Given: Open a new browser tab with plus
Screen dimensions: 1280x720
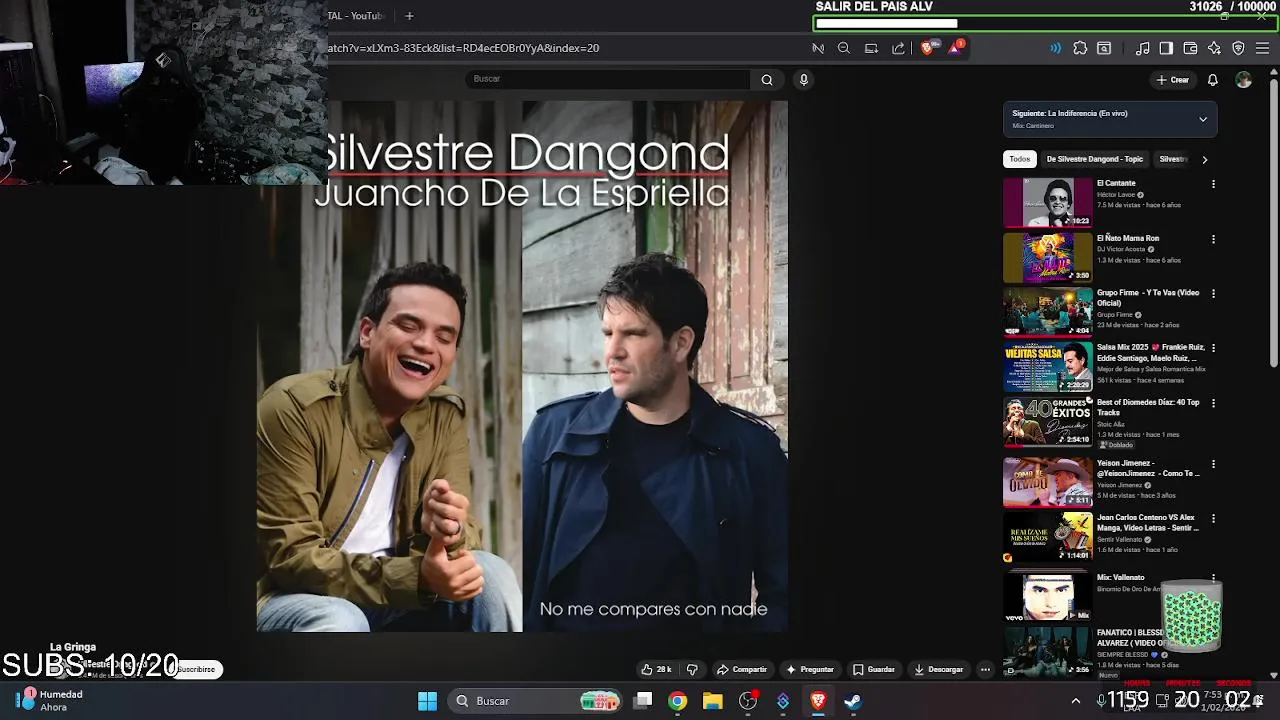Looking at the screenshot, I should click(x=409, y=16).
